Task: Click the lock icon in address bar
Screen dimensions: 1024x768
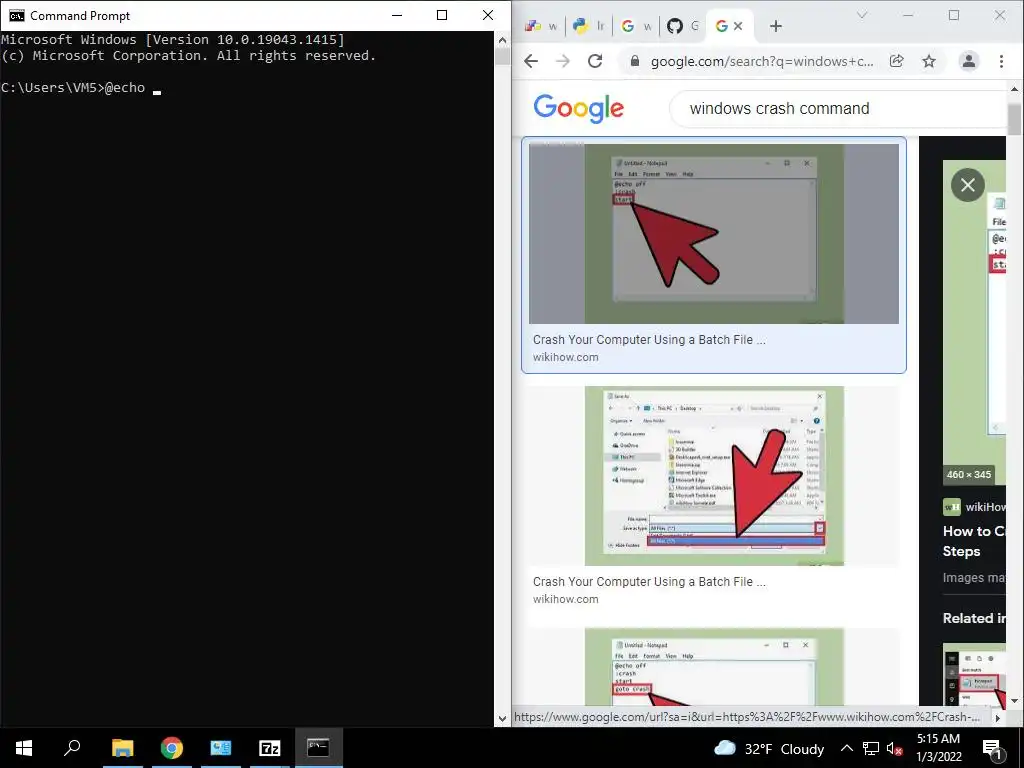Action: [633, 61]
